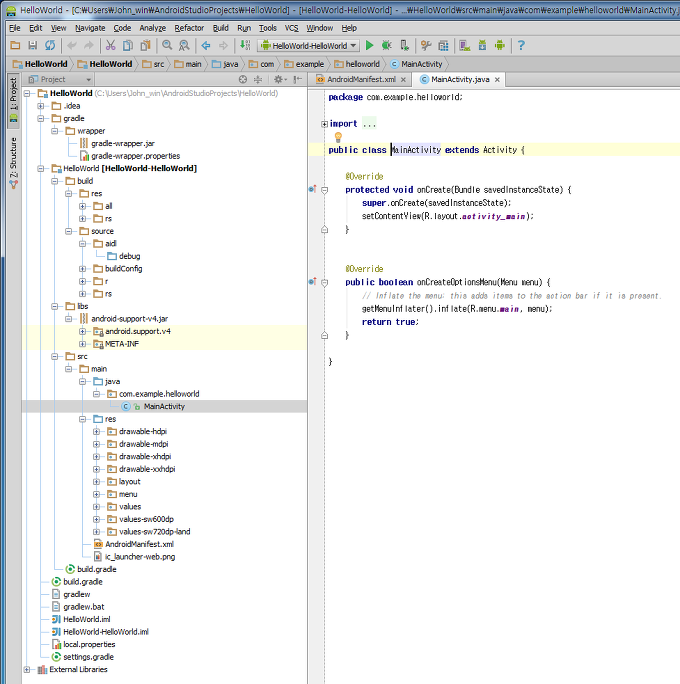680x684 pixels.
Task: Click the Make Project icon
Action: tap(245, 45)
